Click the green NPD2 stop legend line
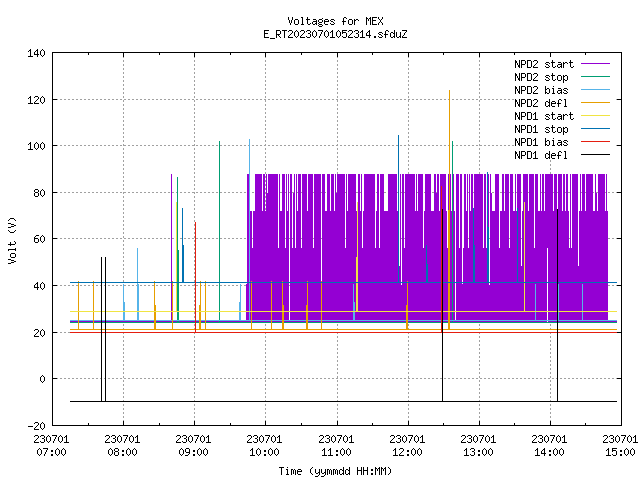The width and height of the screenshot is (640, 480). [x=596, y=77]
